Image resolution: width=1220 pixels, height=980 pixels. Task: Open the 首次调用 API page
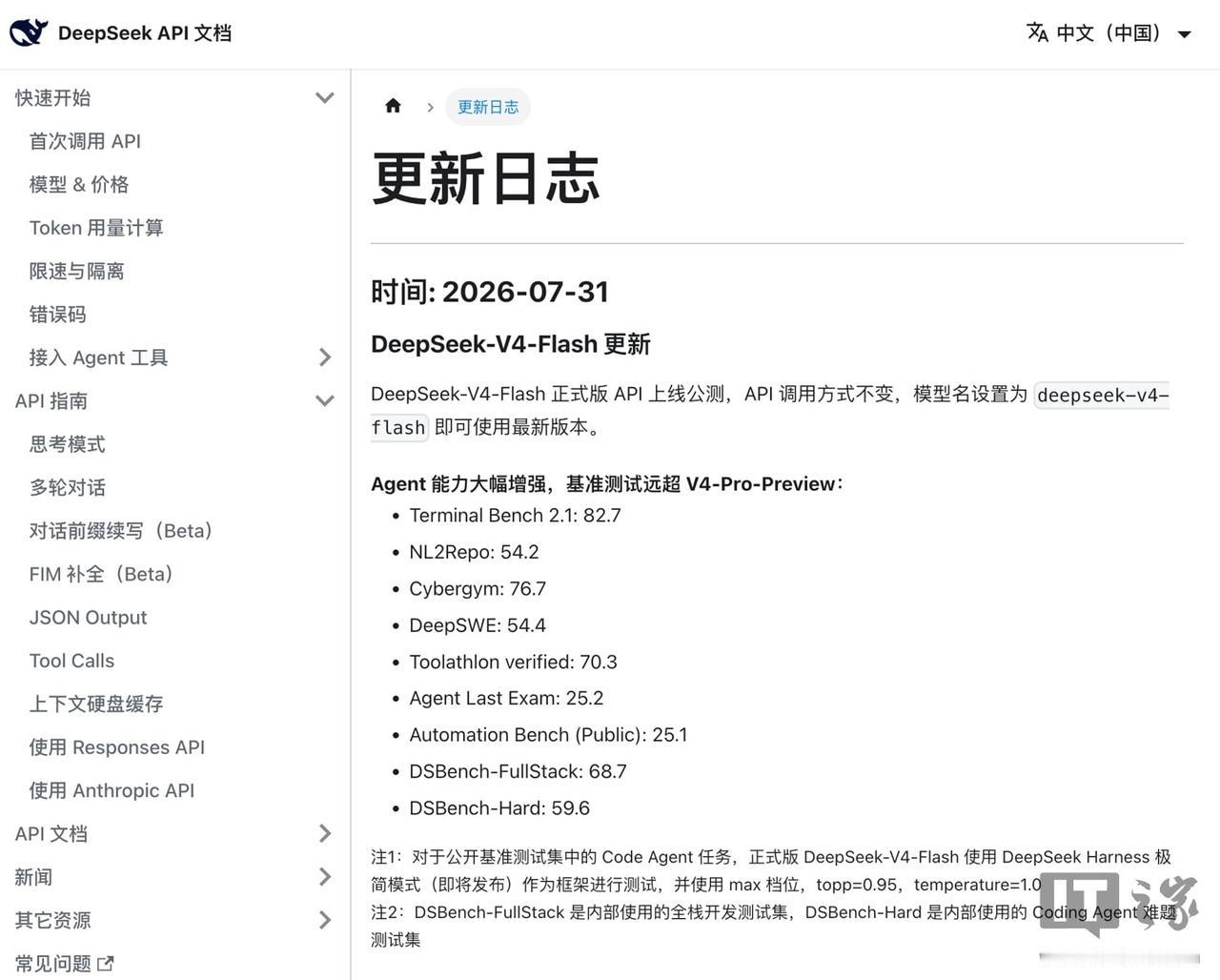tap(85, 141)
